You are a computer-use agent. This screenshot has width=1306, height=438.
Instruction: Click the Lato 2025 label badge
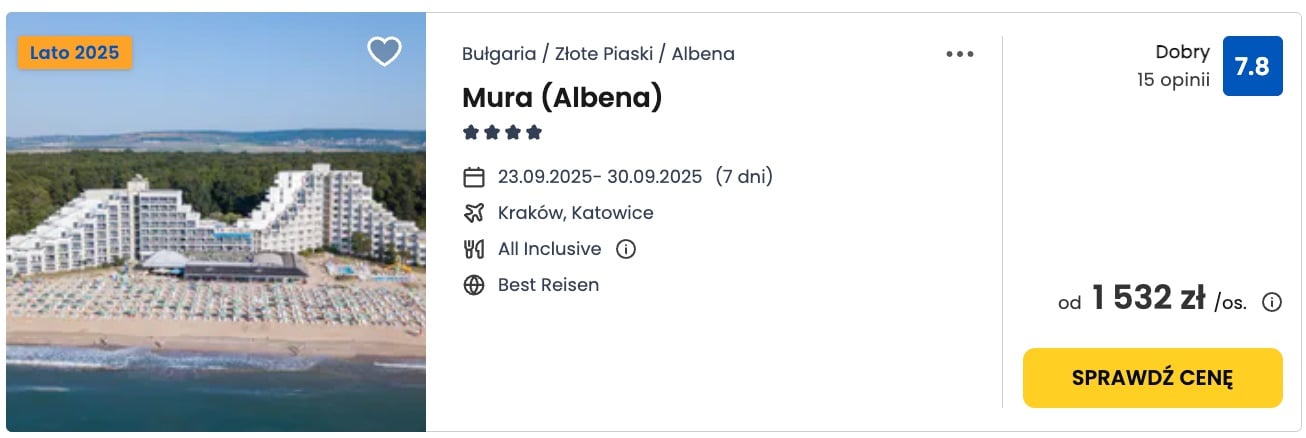click(75, 53)
